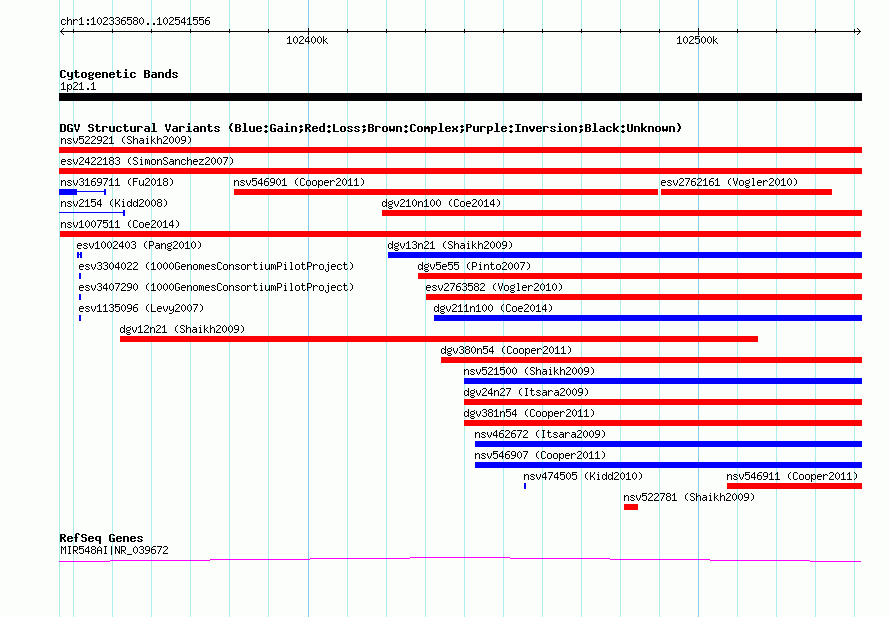
Task: Click the chr1:102336580..102541556 coordinate label
Action: pyautogui.click(x=135, y=22)
